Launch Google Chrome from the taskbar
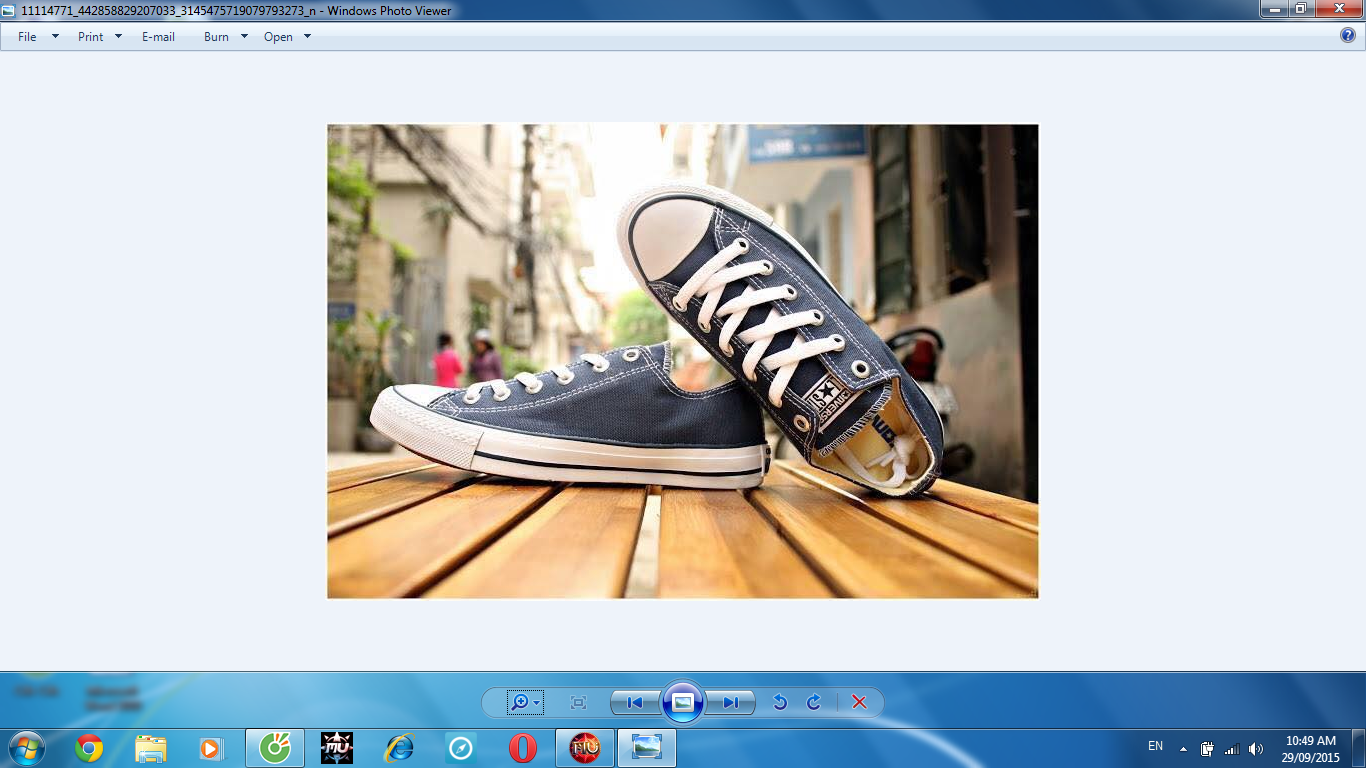 (x=89, y=748)
